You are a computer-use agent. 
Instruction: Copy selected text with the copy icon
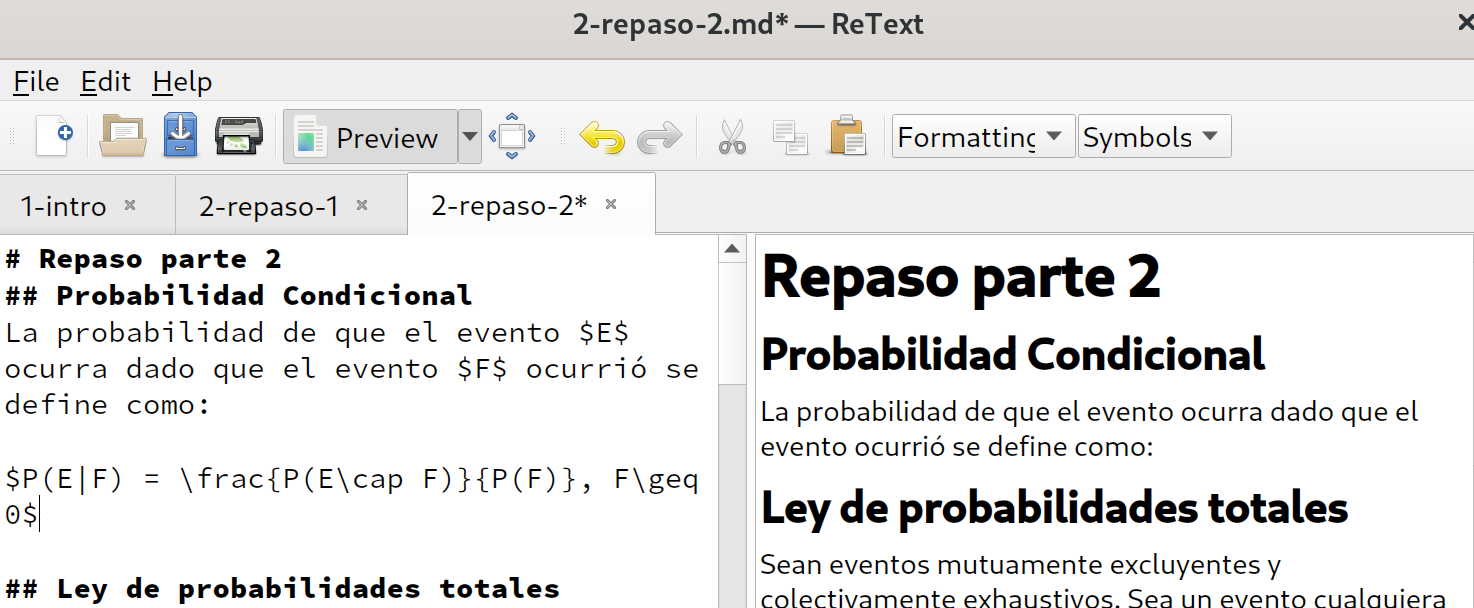(789, 136)
